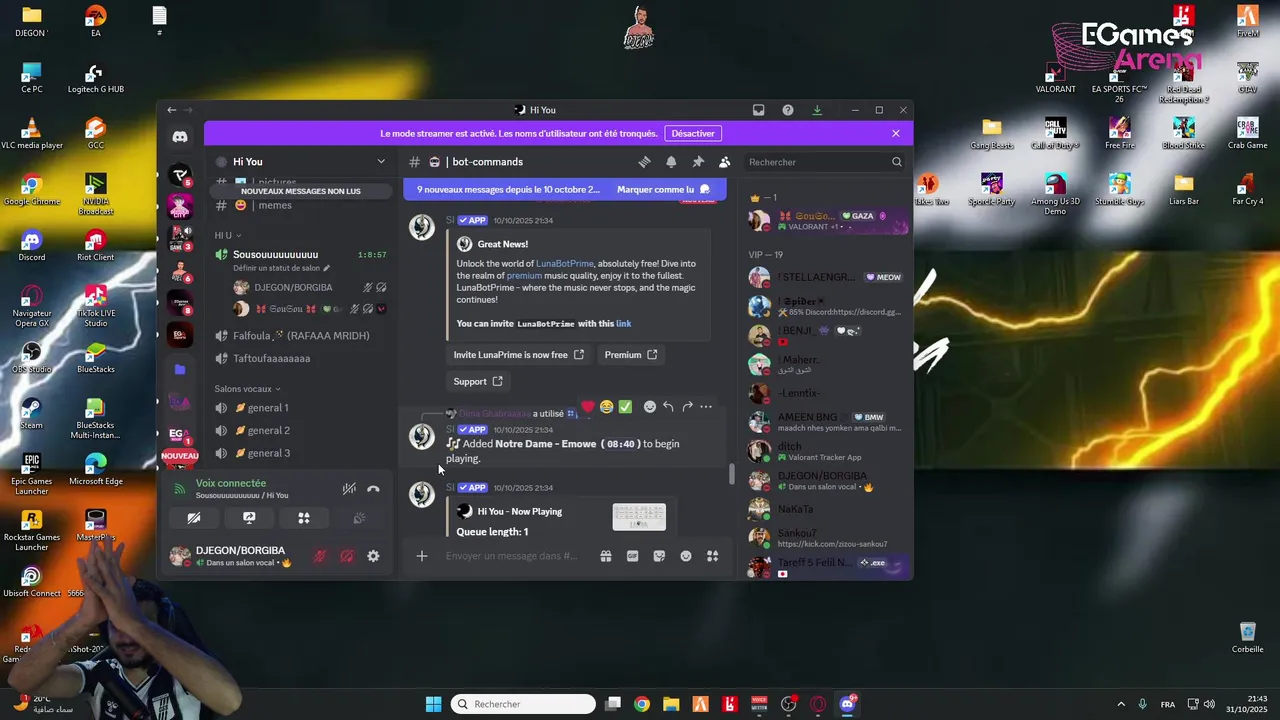Open Now Playing thumbnail image

(x=639, y=517)
